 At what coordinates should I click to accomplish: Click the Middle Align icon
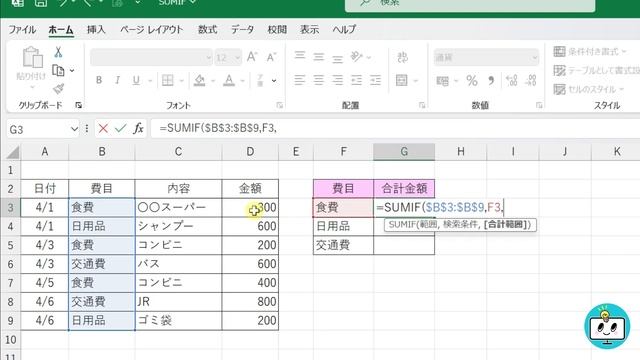tap(319, 57)
